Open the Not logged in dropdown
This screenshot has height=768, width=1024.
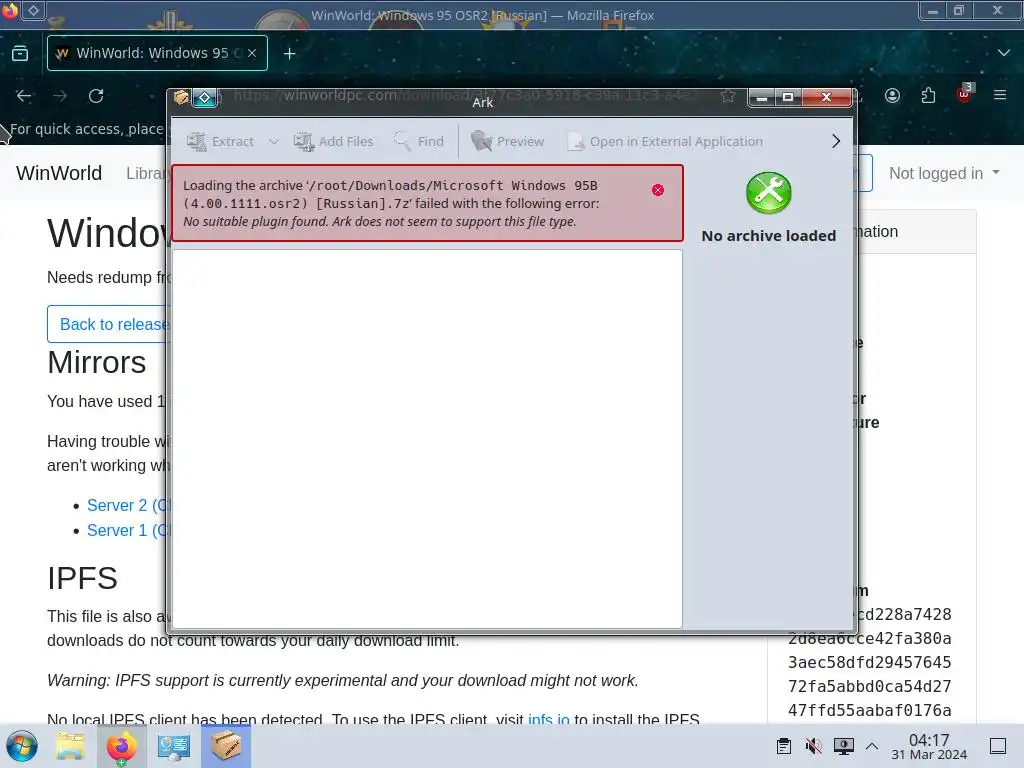point(944,173)
